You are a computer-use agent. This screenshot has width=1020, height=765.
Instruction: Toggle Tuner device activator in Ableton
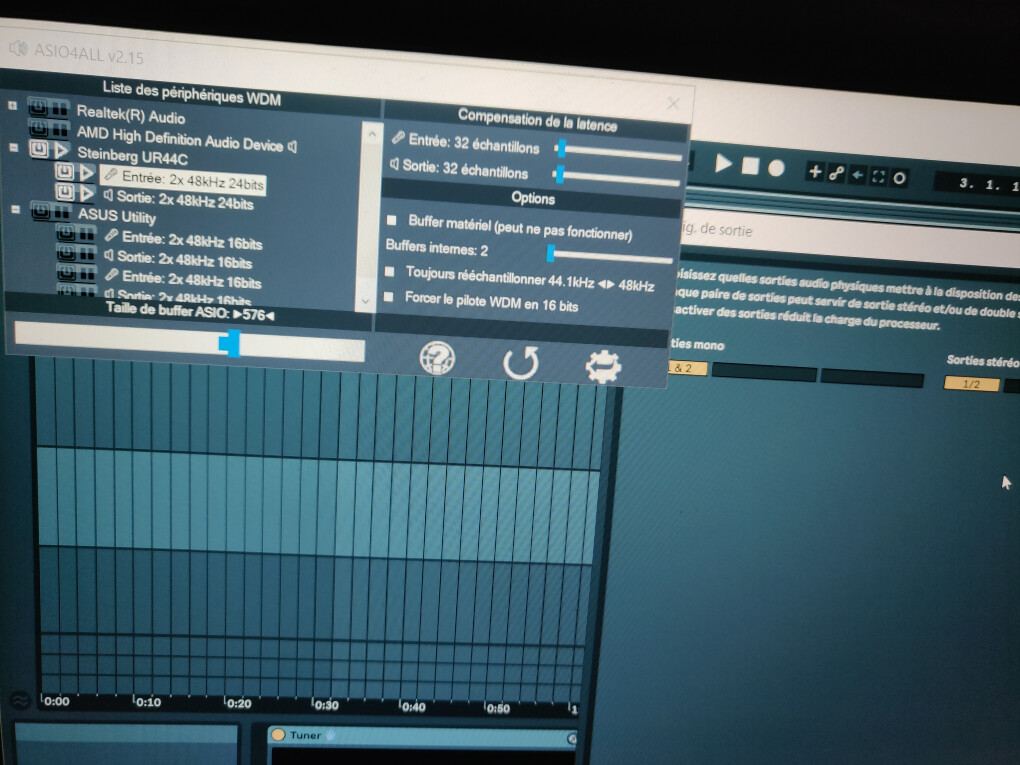point(278,734)
